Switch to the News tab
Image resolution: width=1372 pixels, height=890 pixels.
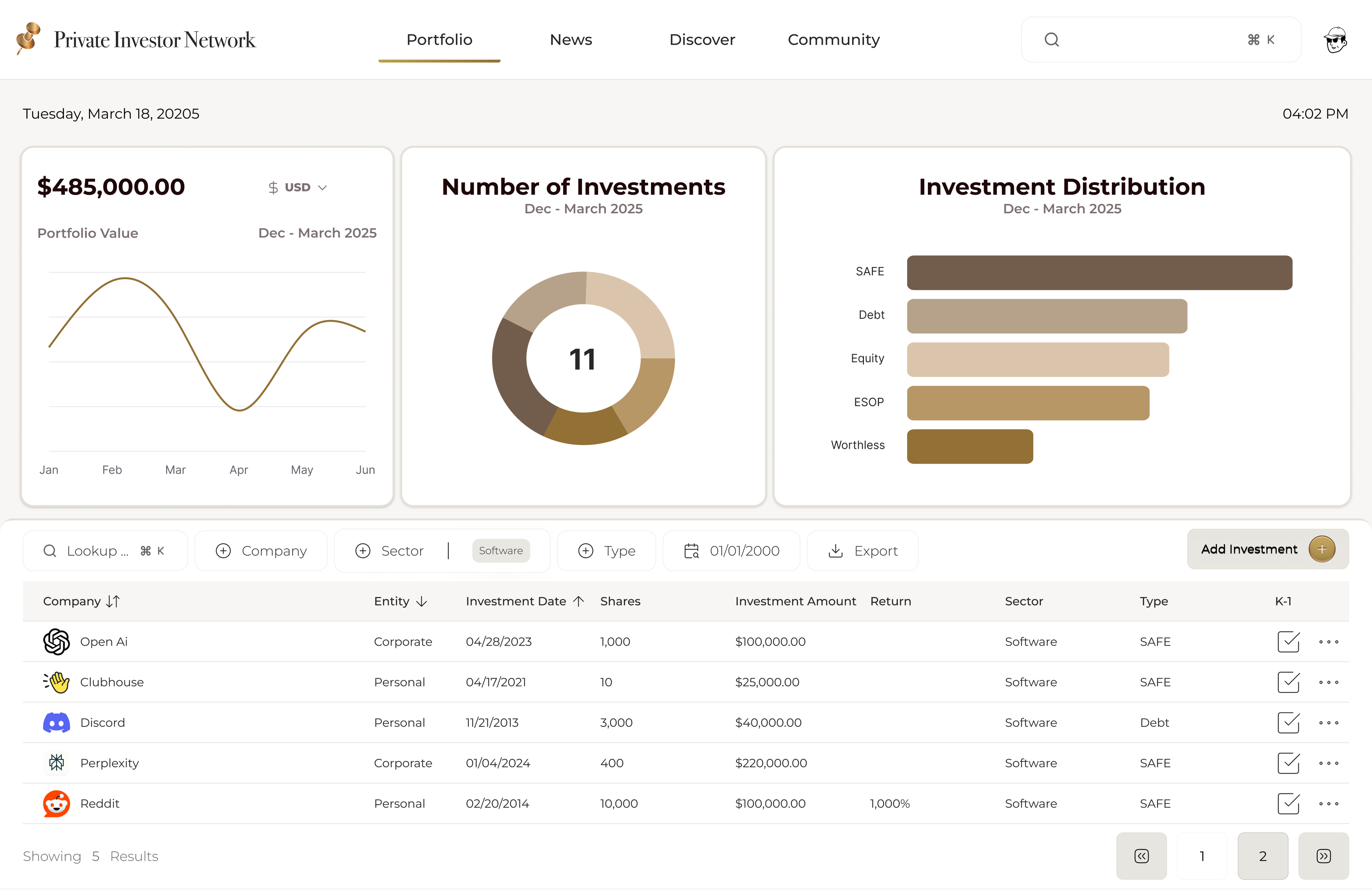[x=571, y=40]
